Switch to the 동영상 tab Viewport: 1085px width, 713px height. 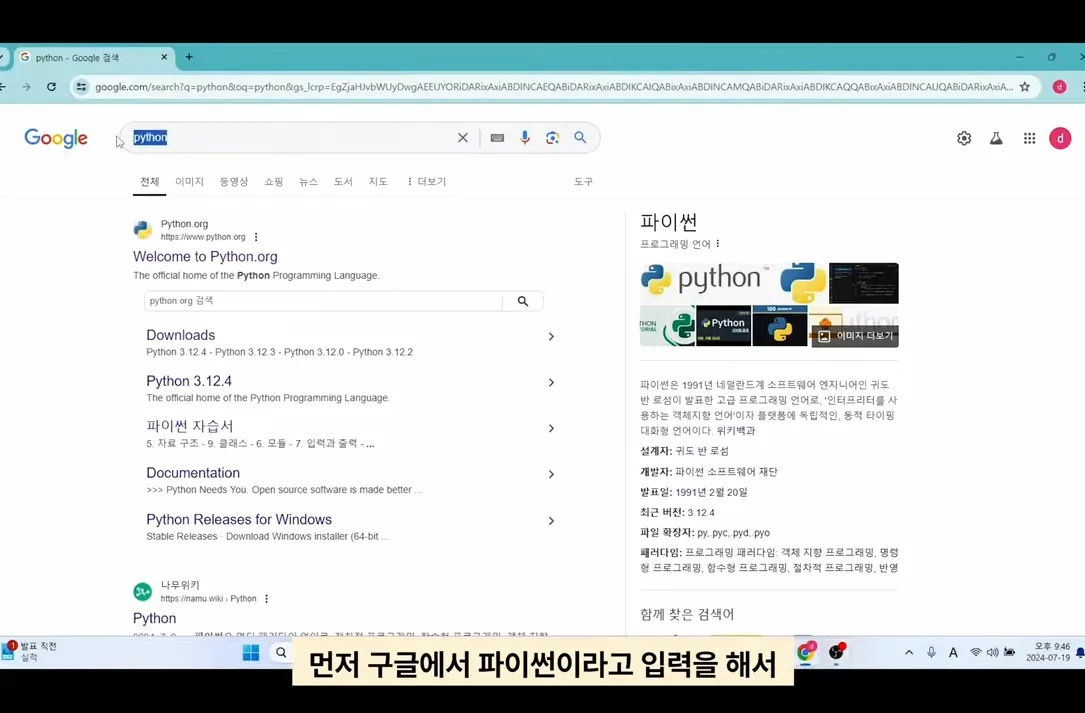coord(234,181)
